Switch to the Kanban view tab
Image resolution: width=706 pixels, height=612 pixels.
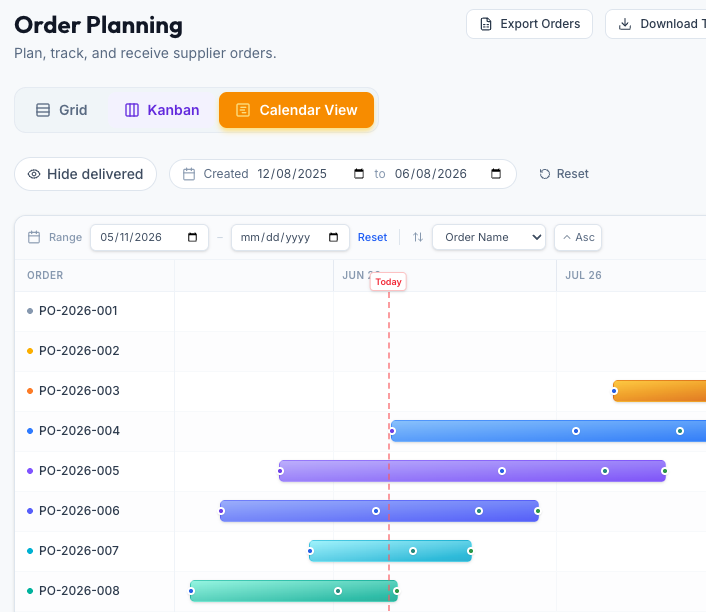[x=162, y=110]
